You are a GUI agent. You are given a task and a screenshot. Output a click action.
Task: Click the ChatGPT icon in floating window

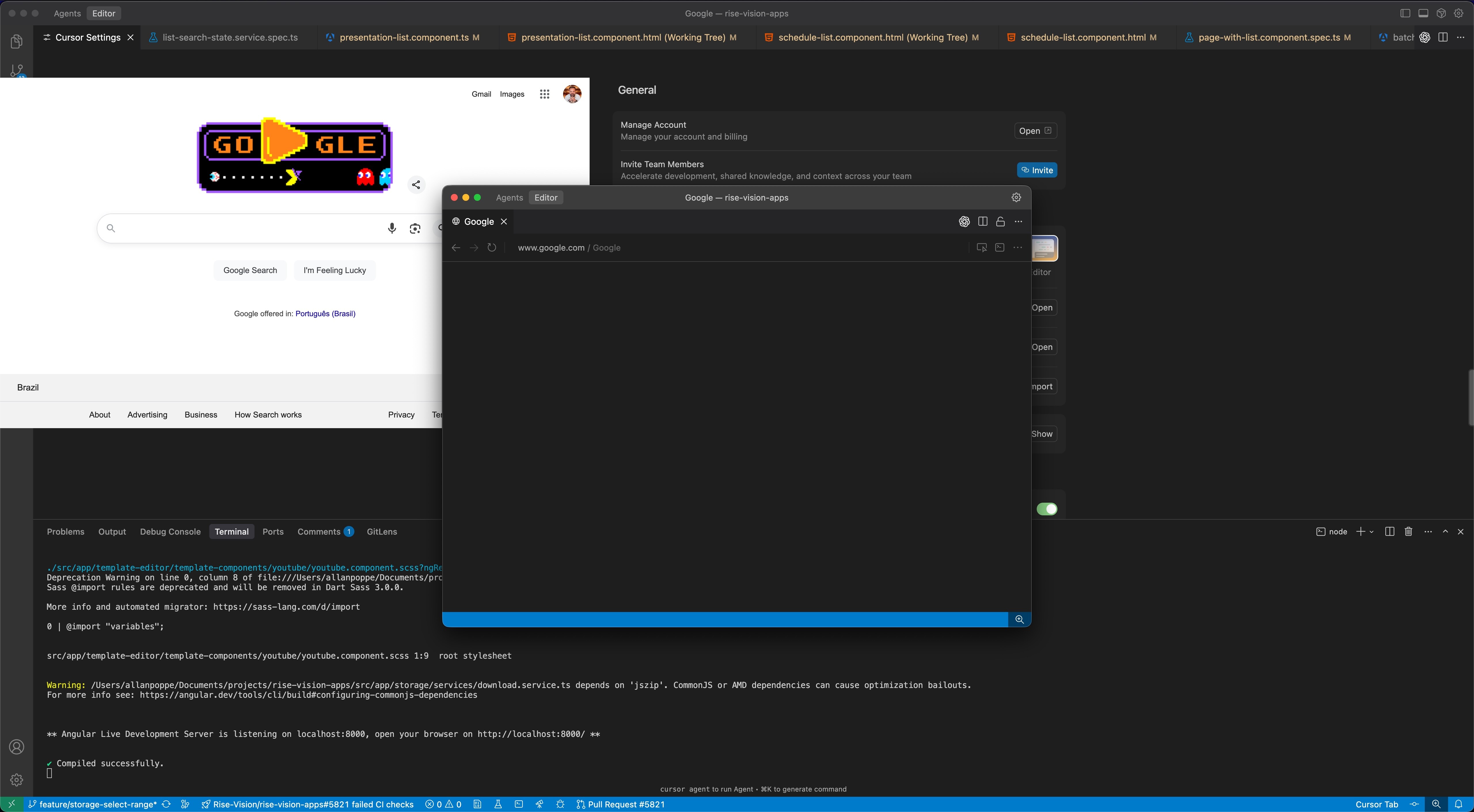(964, 222)
